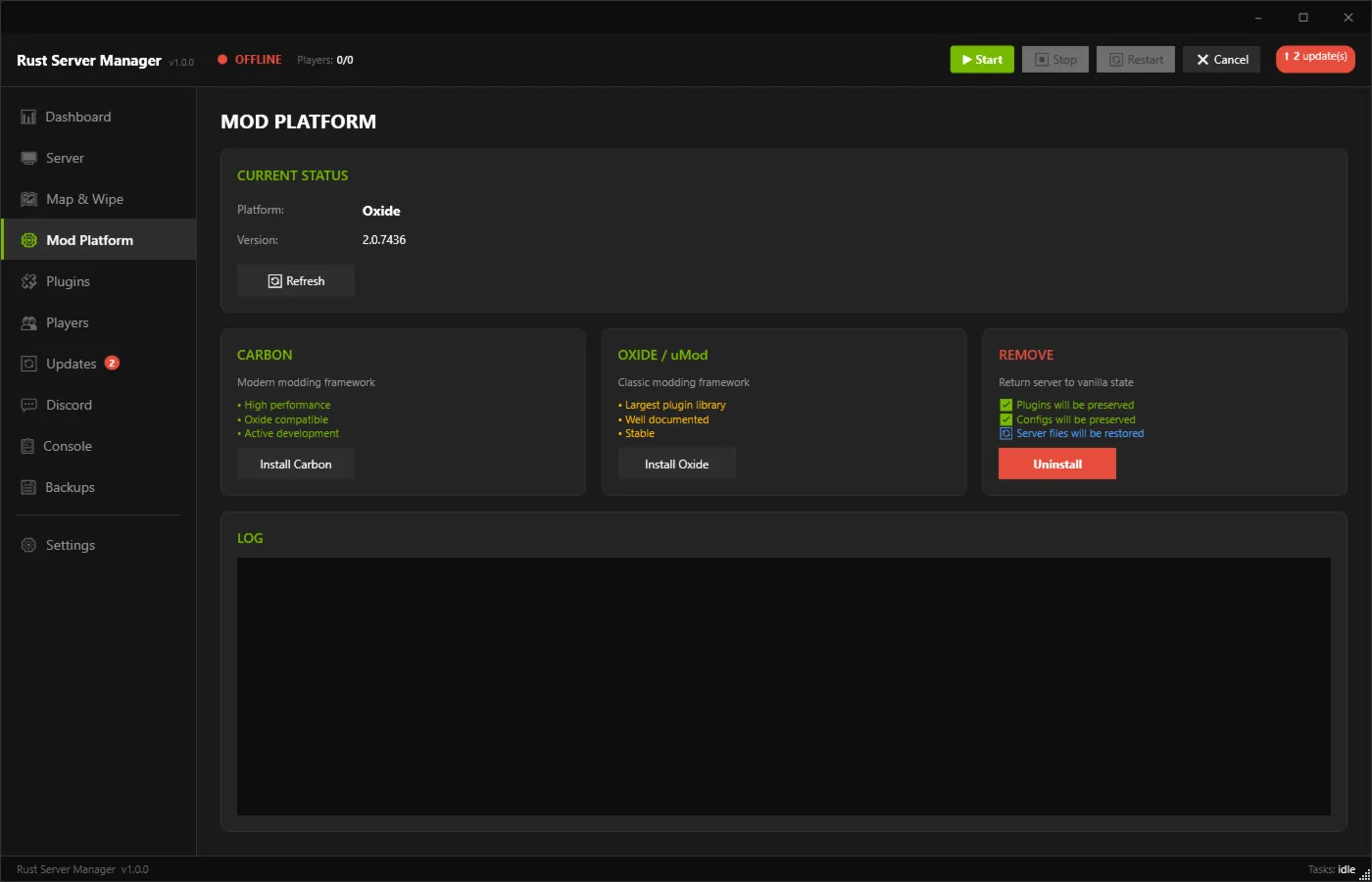Open the Settings page label
Screen dimensions: 1372x882
pos(71,545)
